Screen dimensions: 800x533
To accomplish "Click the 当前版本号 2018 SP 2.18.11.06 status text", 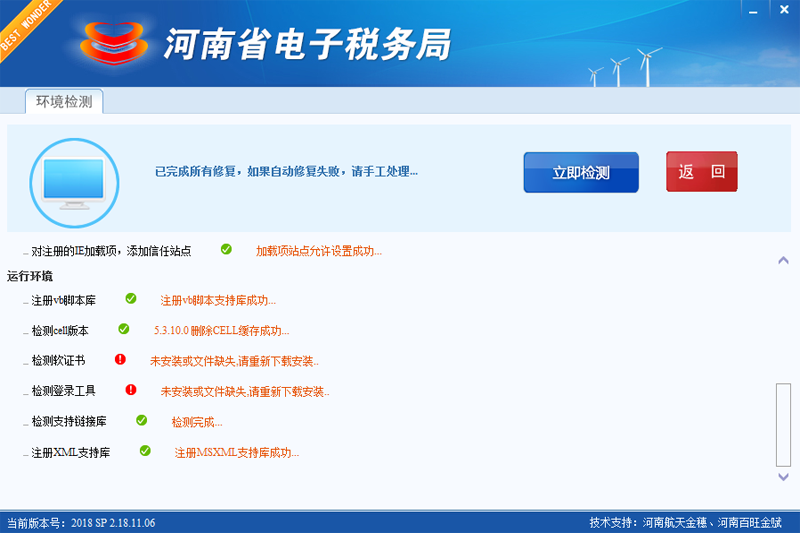I will pos(81,523).
